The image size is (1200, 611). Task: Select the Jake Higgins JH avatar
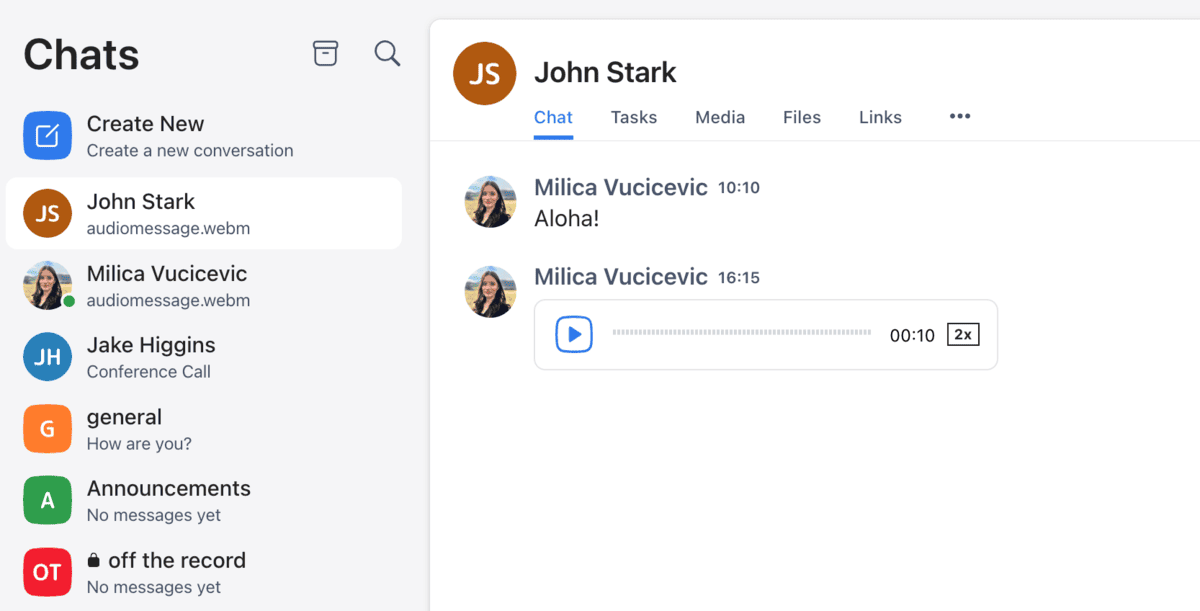coord(47,356)
